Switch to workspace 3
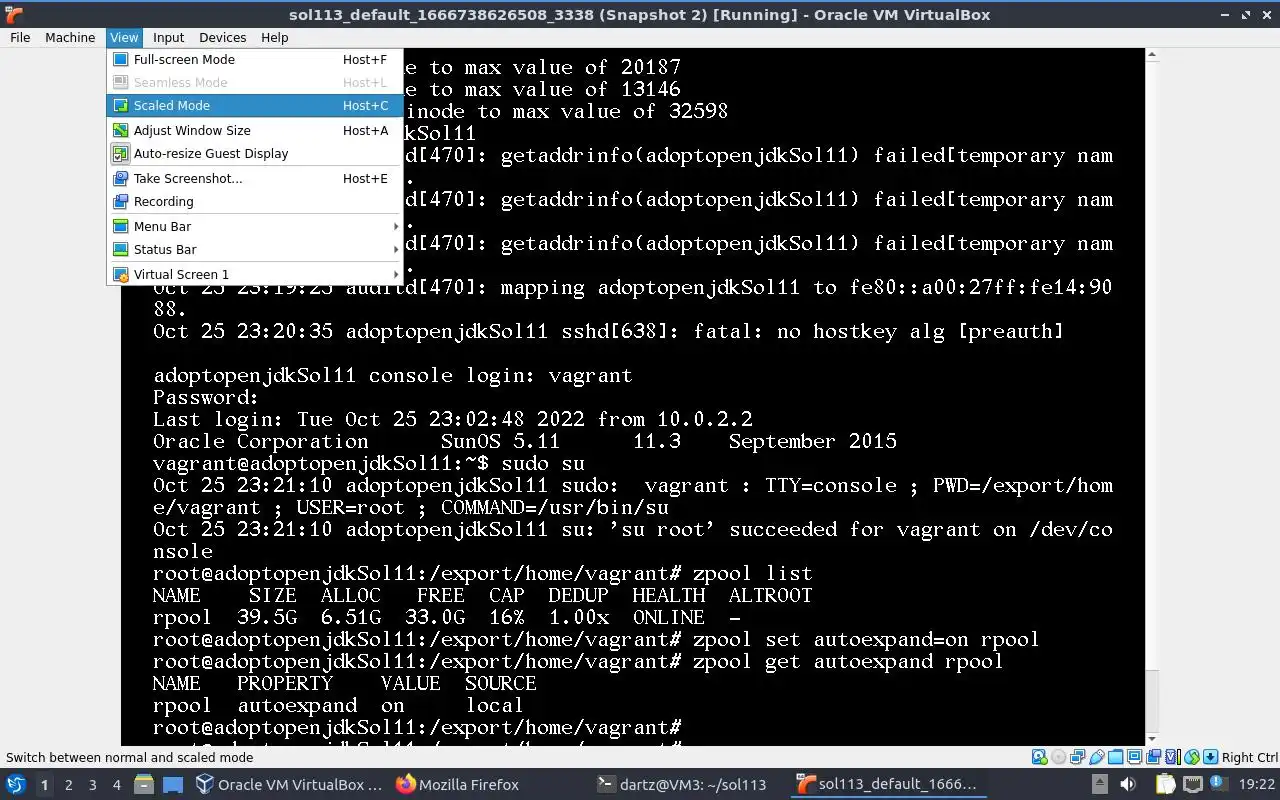 coord(92,784)
